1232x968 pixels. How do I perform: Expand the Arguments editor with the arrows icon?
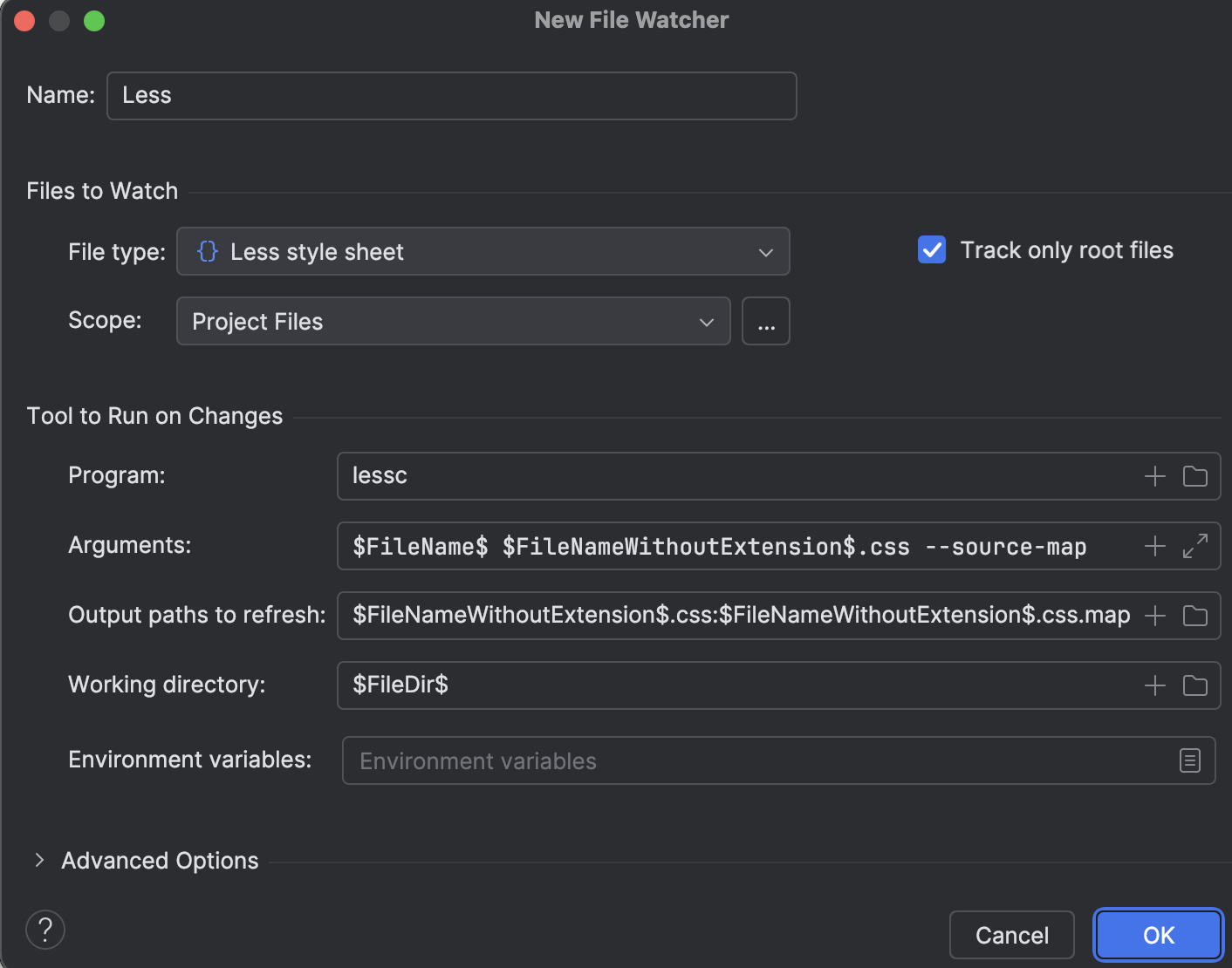[x=1195, y=546]
